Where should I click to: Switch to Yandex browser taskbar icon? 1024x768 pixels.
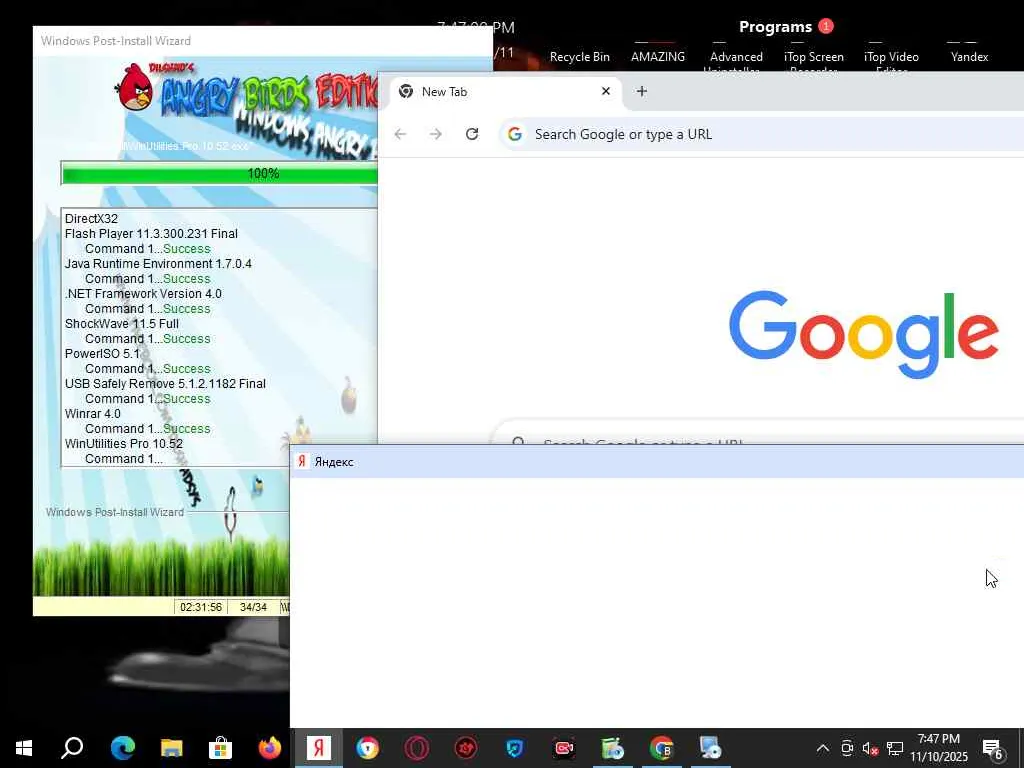319,748
